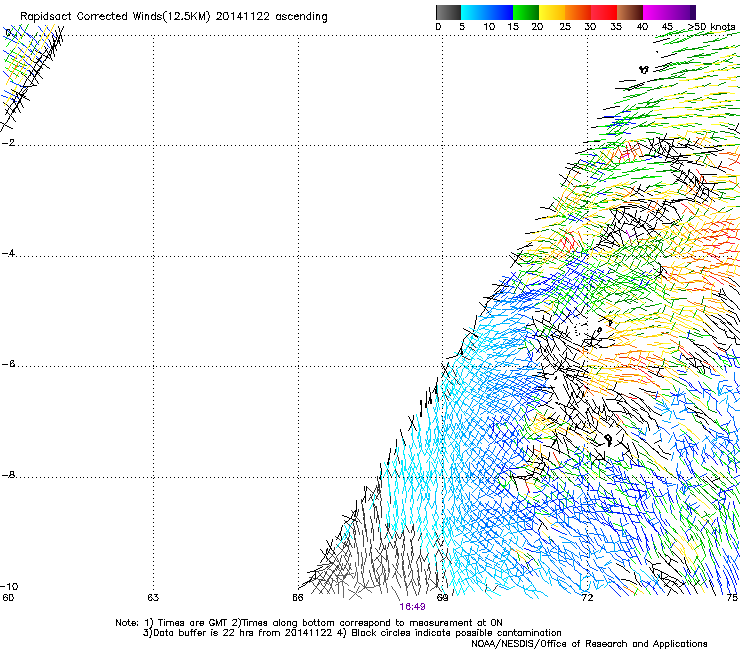Screen dimensions: 740x650
Task: Click the orange 25-30 knots legend segment
Action: point(578,12)
